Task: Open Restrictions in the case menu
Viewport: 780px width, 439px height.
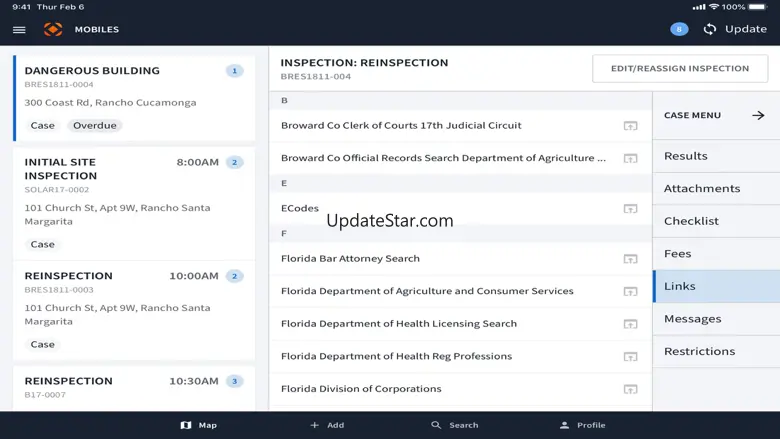Action: pyautogui.click(x=716, y=351)
